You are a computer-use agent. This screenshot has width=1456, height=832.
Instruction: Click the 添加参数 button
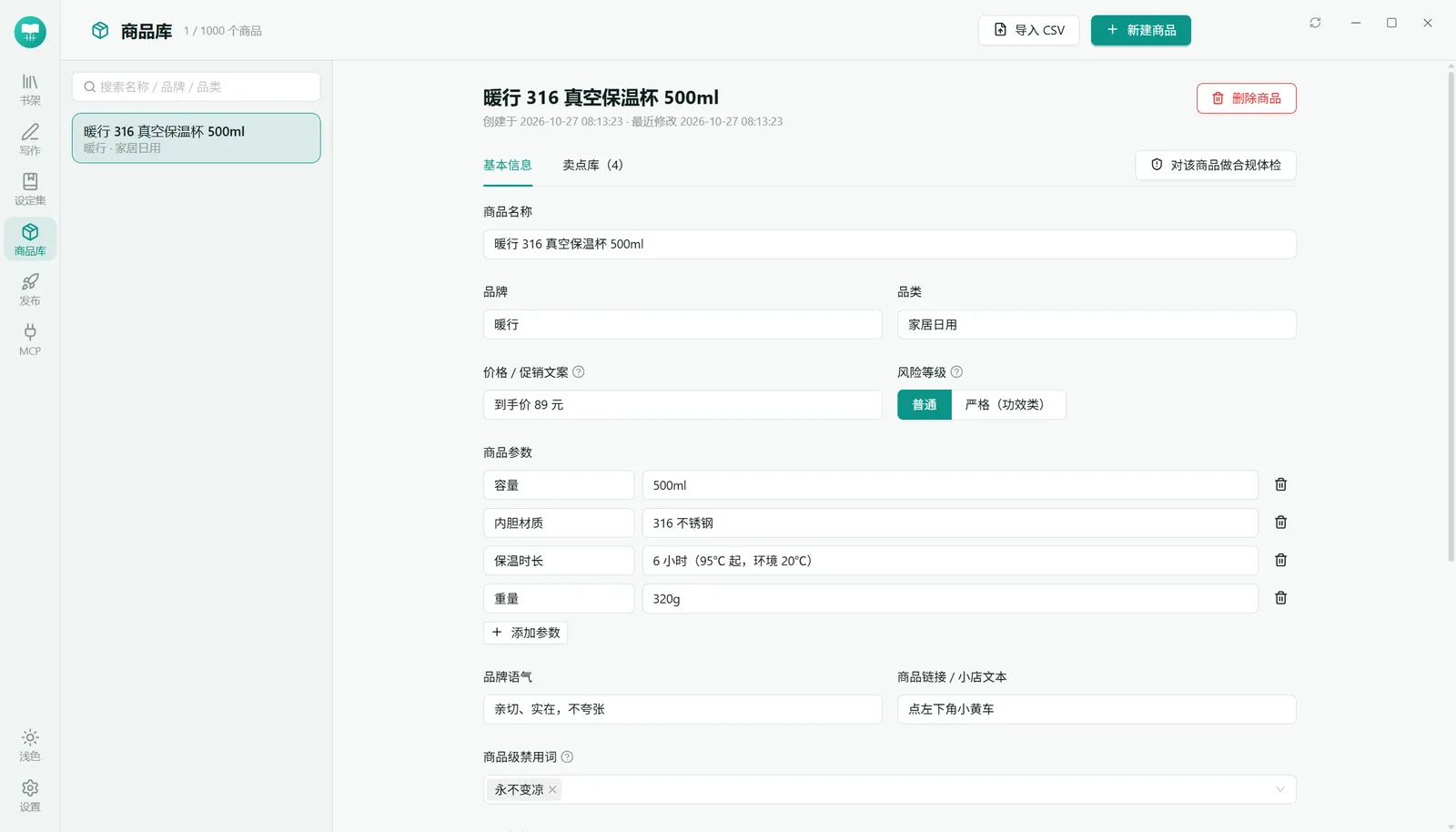tap(525, 633)
